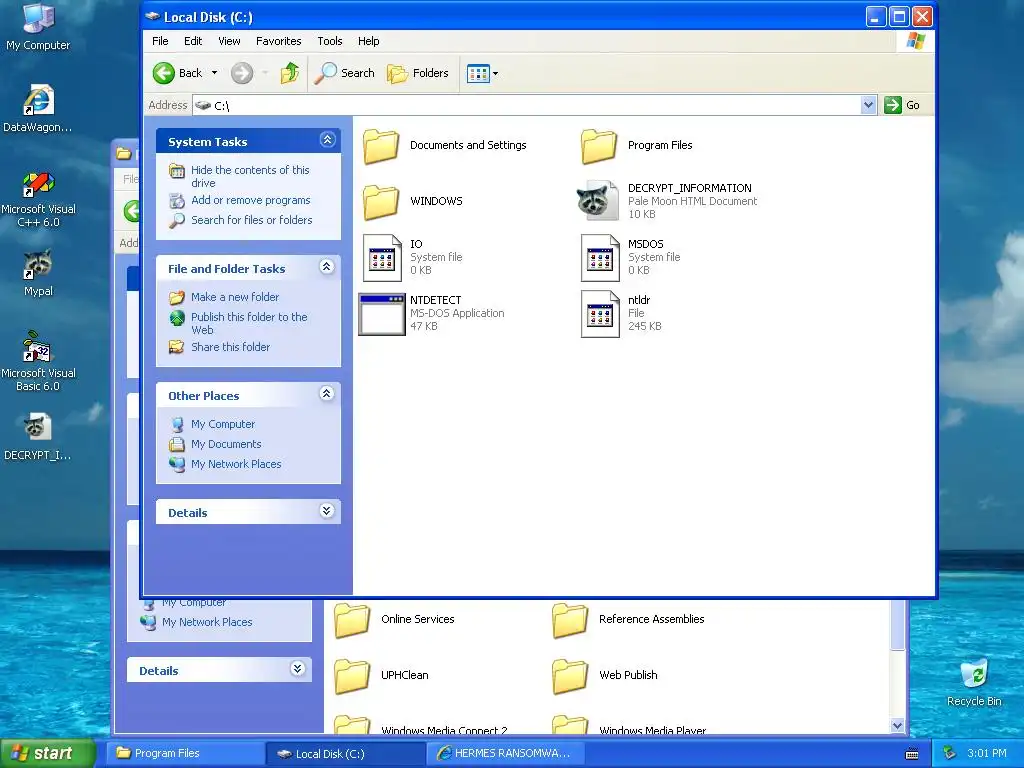Select the DECRYPT_I... desktop file icon

point(38,437)
